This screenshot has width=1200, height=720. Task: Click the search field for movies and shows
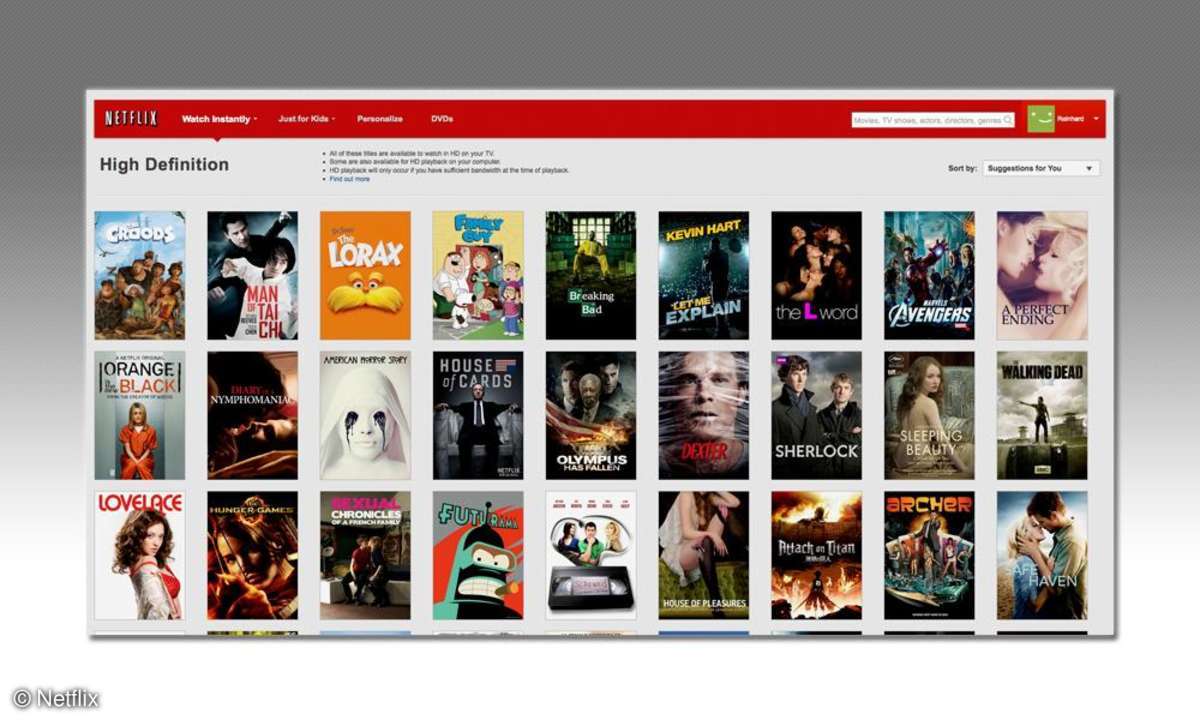pos(933,120)
